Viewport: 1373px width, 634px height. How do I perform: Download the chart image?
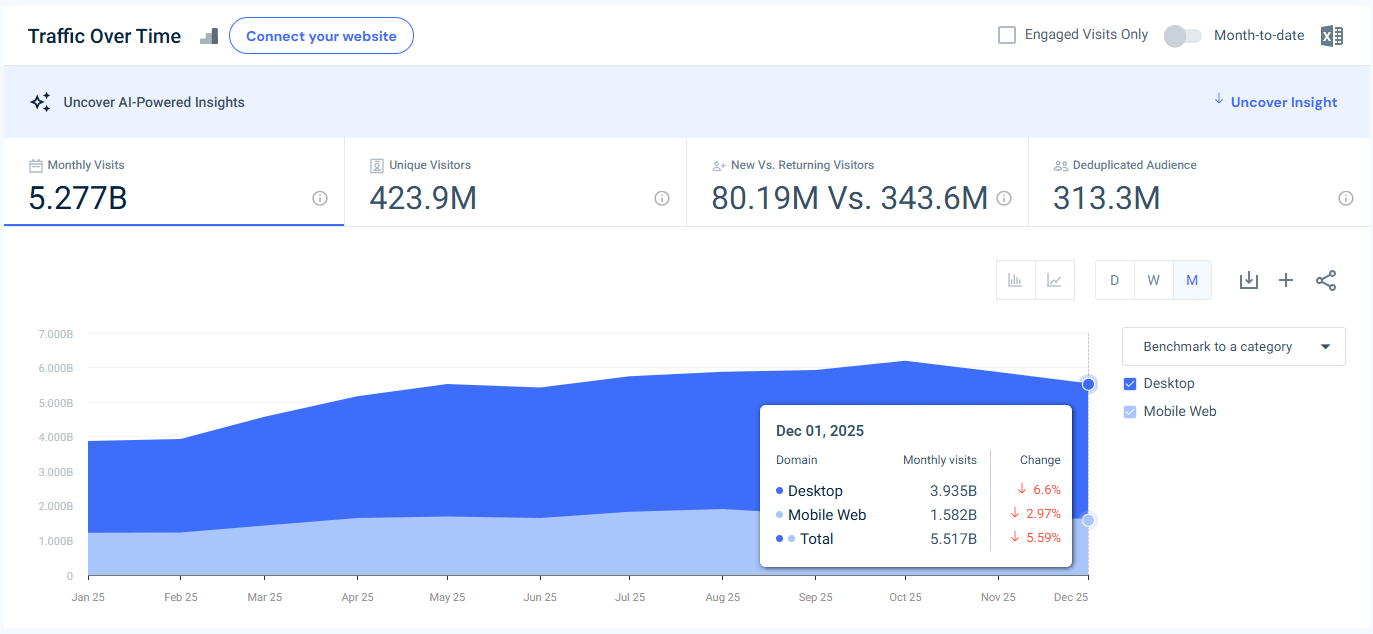pos(1248,280)
